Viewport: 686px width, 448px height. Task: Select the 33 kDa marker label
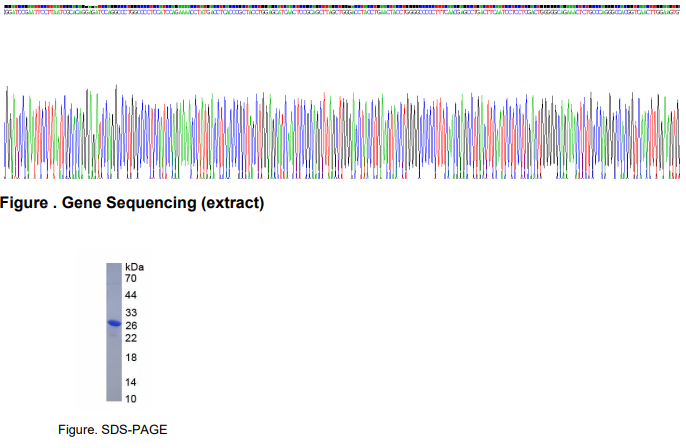[x=131, y=313]
